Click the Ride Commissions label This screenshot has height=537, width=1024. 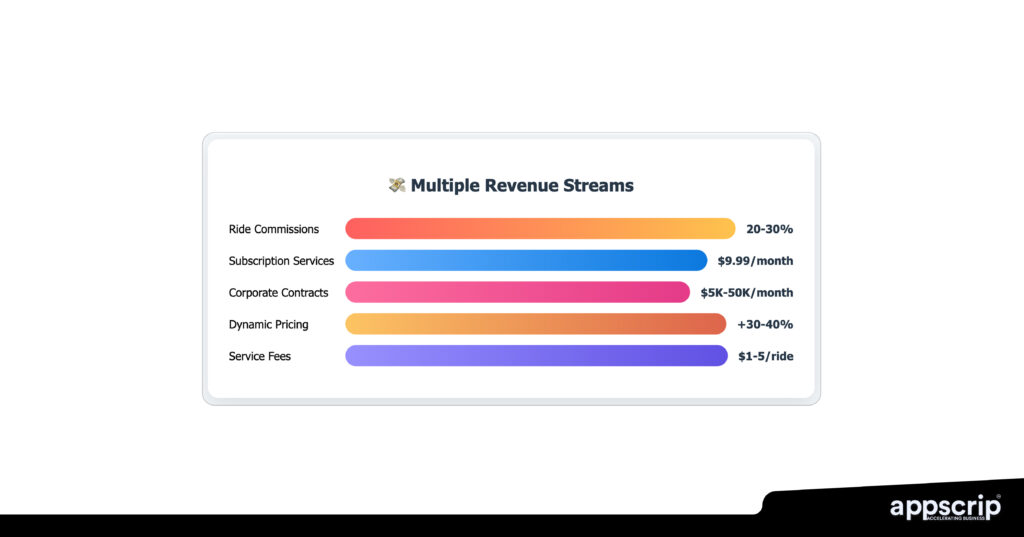tap(274, 229)
